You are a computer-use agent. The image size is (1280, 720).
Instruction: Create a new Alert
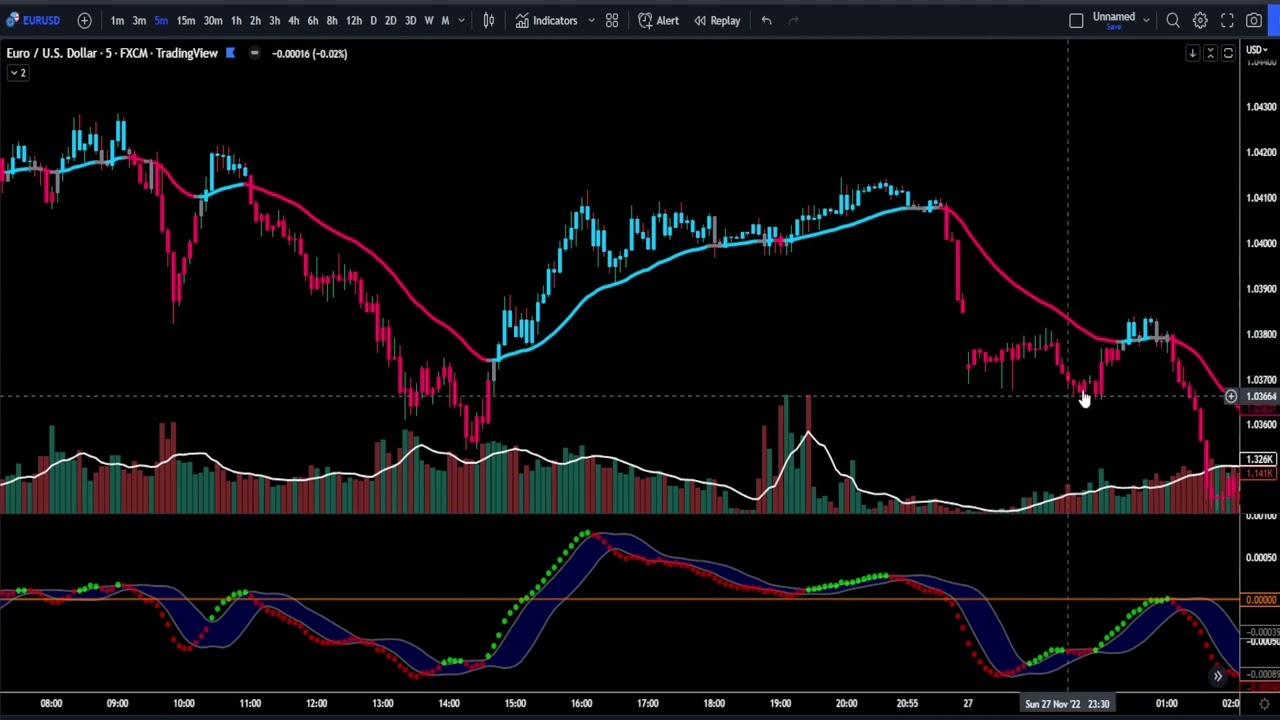click(658, 20)
